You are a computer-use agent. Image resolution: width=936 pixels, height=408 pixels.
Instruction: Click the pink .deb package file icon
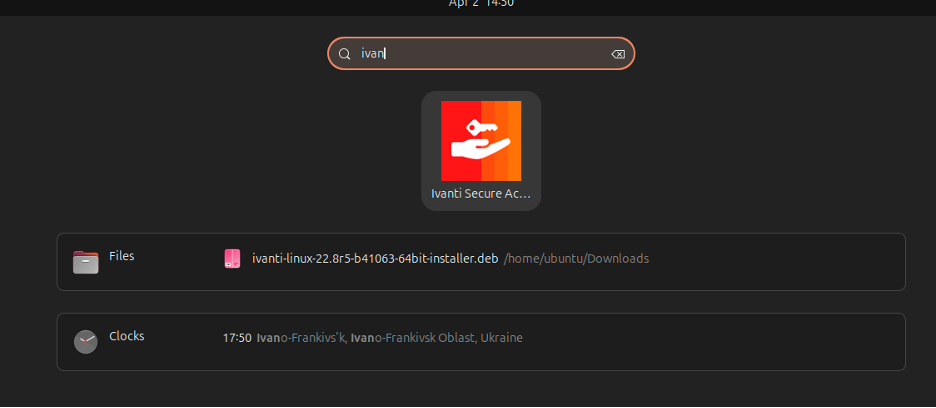click(232, 259)
